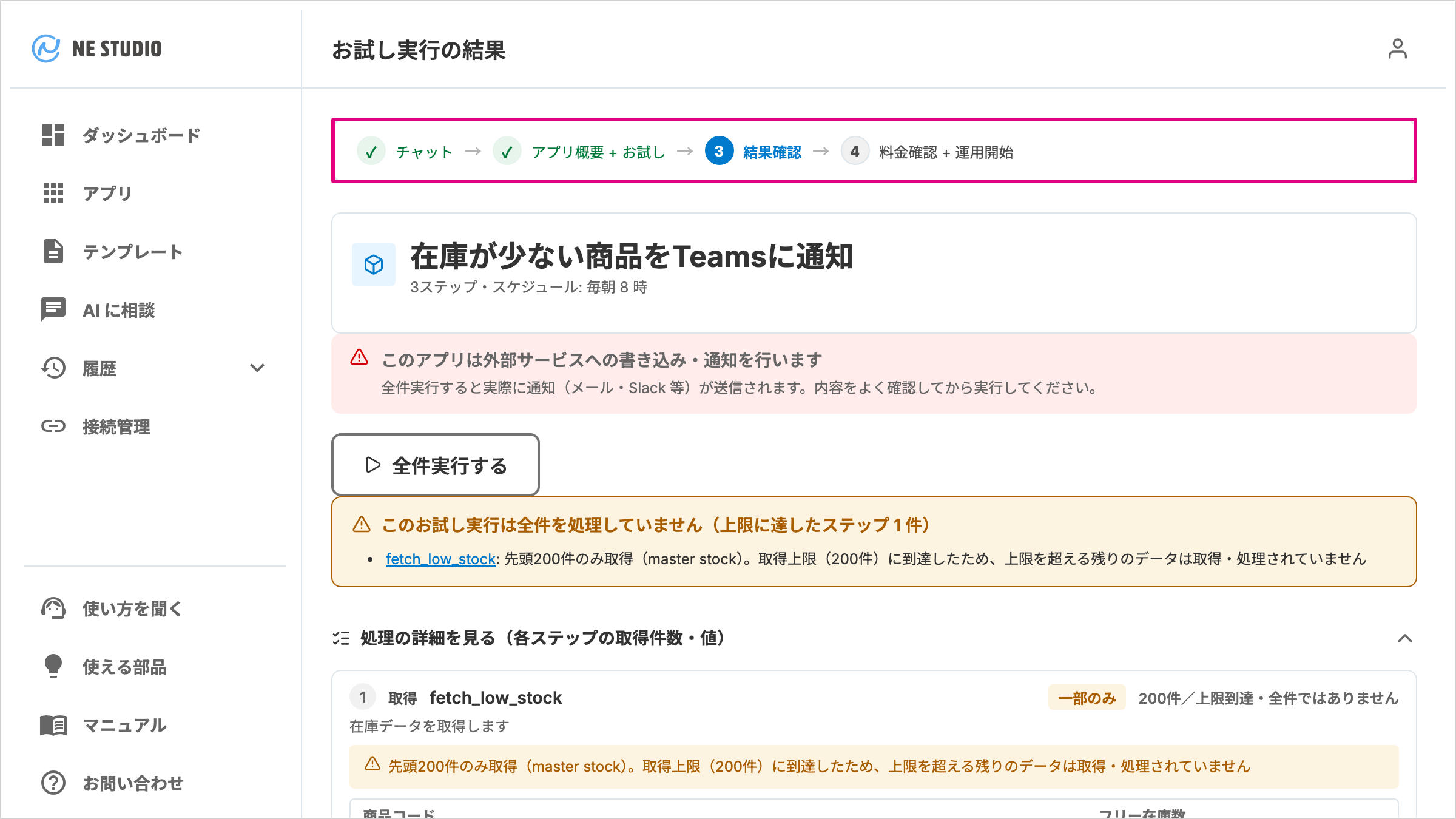Click the 履歴 clock icon

coord(53,368)
